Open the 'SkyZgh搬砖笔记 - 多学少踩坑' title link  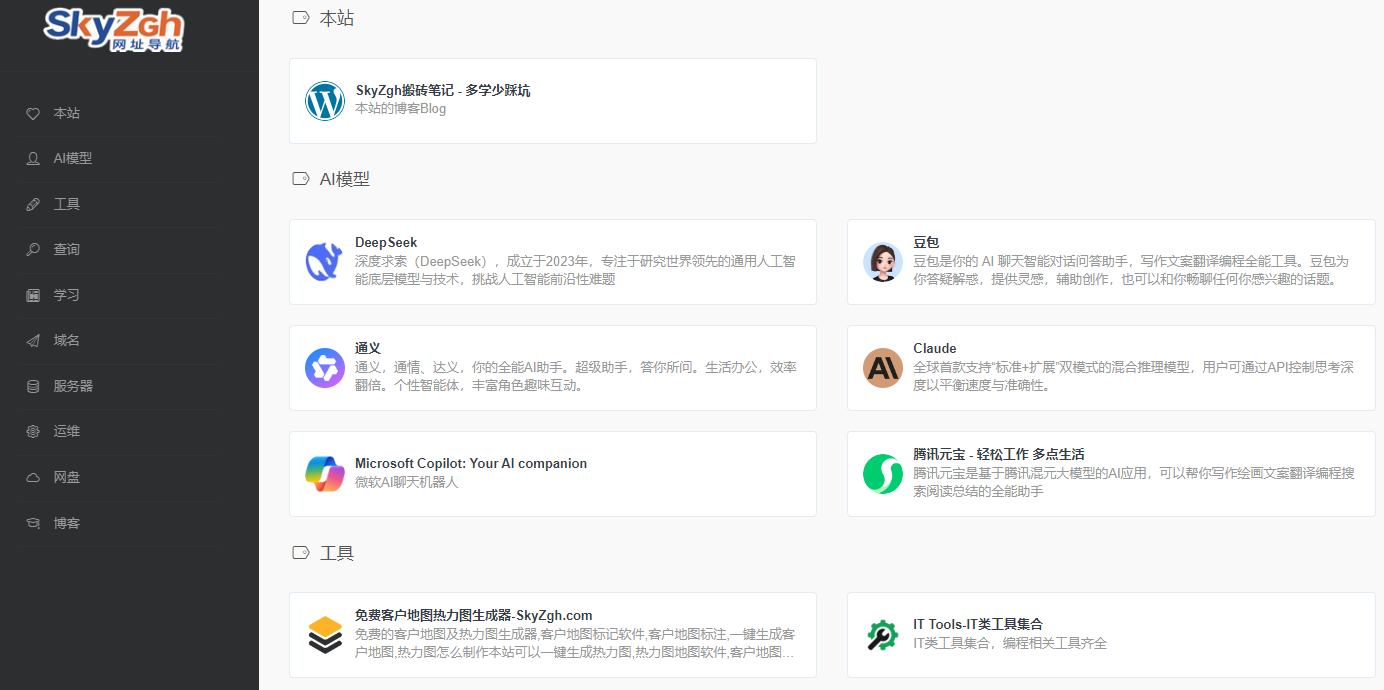(x=443, y=91)
